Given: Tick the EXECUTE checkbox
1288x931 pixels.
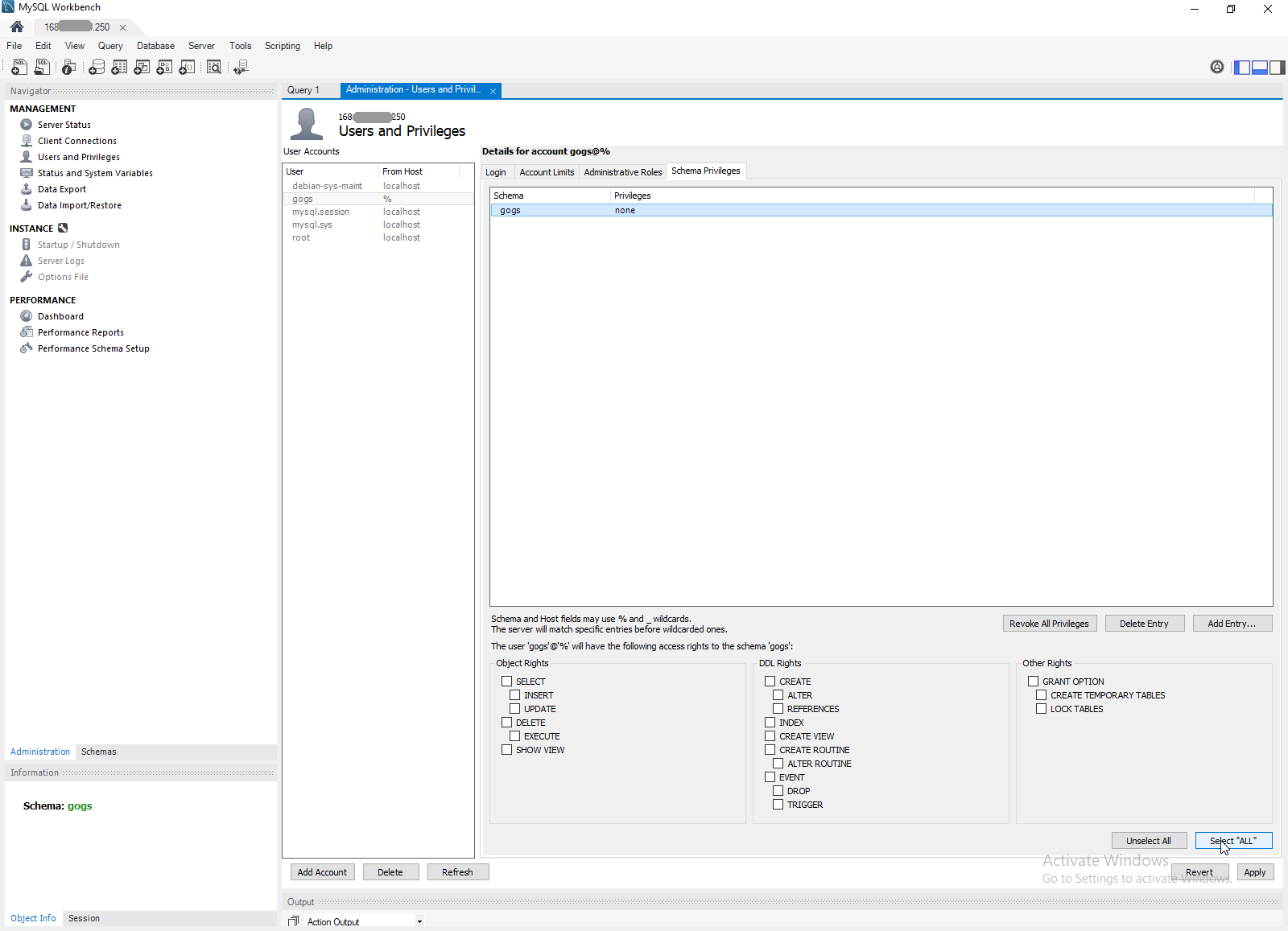Looking at the screenshot, I should pyautogui.click(x=515, y=736).
